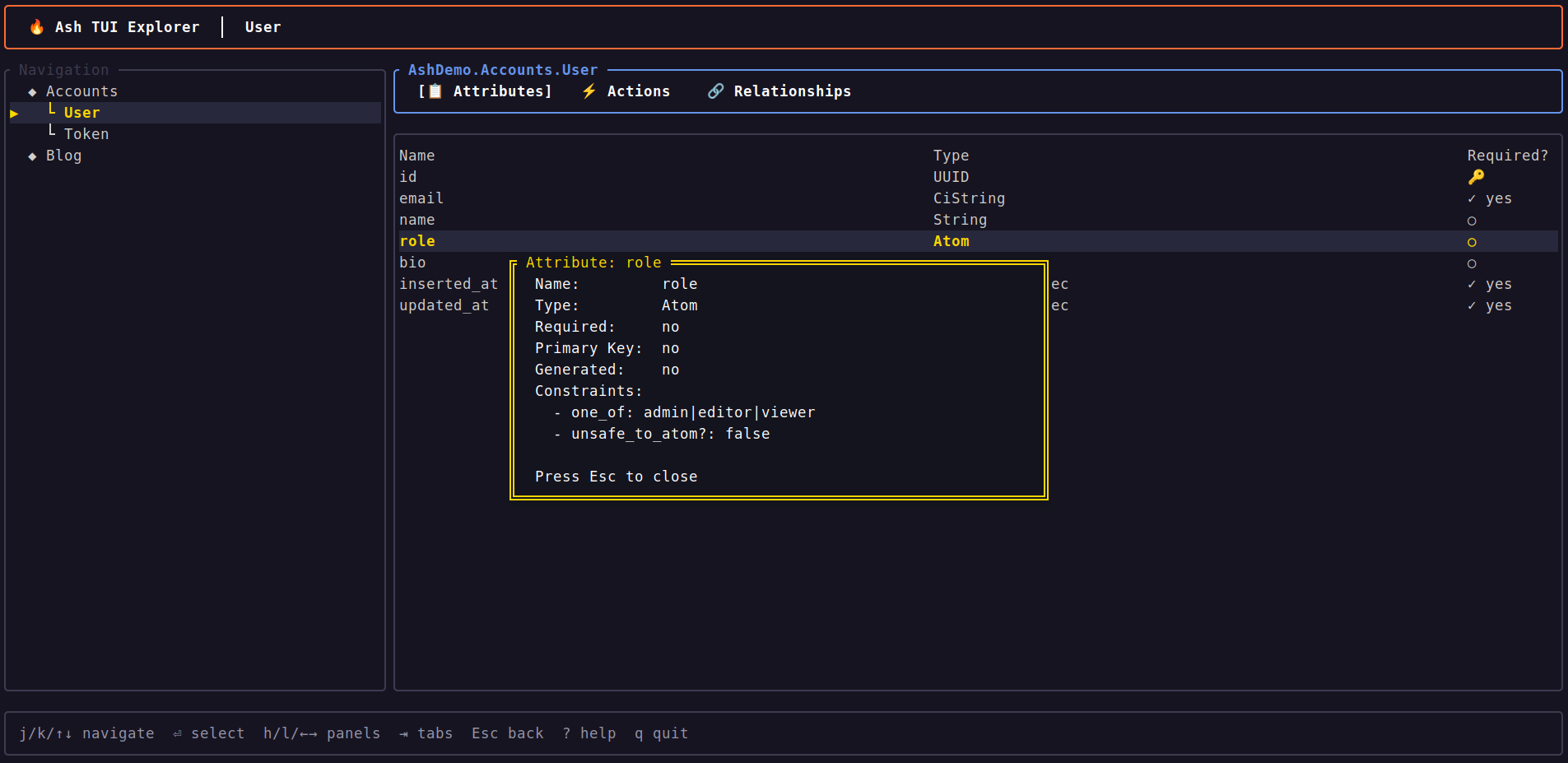Collapse the Accounts domain node

pyautogui.click(x=32, y=92)
